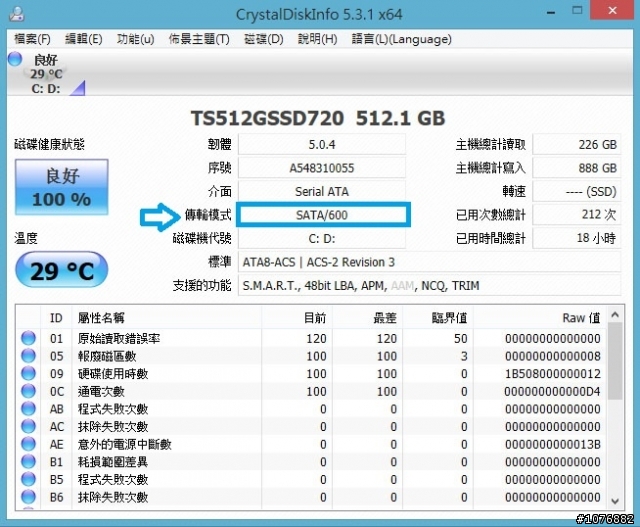This screenshot has height=527, width=640.
Task: Click threshold value 3 in row 05
Action: point(464,356)
